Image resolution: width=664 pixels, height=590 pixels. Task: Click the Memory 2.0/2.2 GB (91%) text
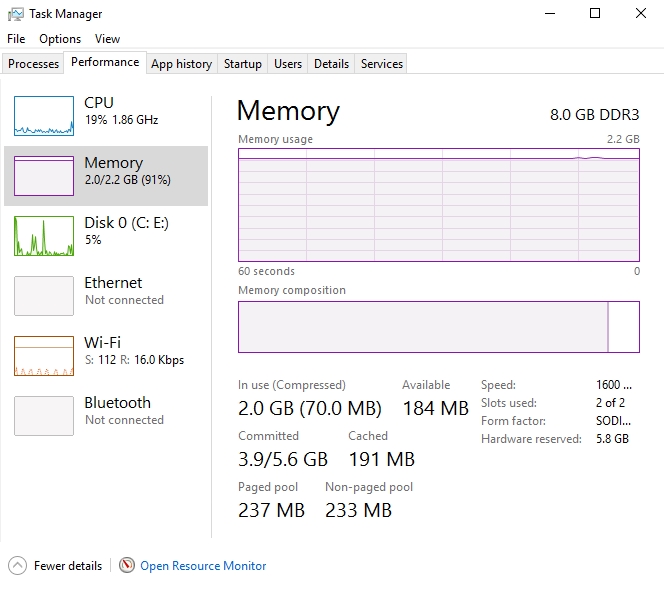tap(128, 180)
